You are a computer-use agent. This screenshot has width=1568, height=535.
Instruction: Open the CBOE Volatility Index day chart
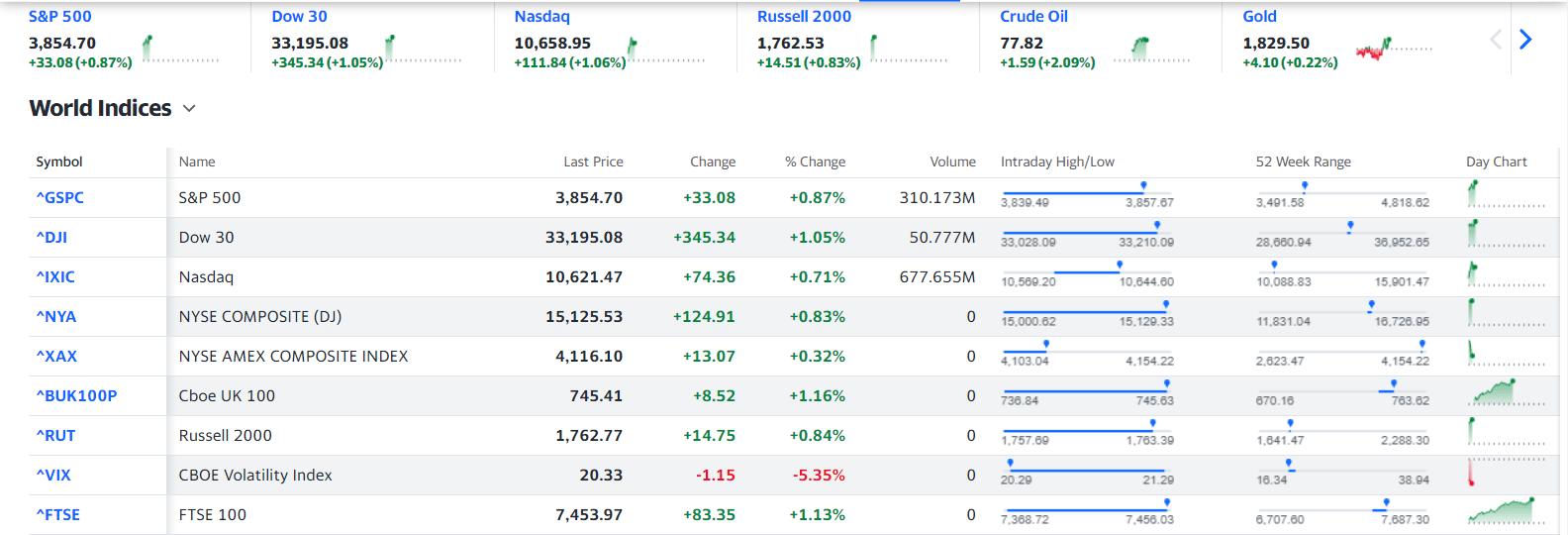(1506, 473)
